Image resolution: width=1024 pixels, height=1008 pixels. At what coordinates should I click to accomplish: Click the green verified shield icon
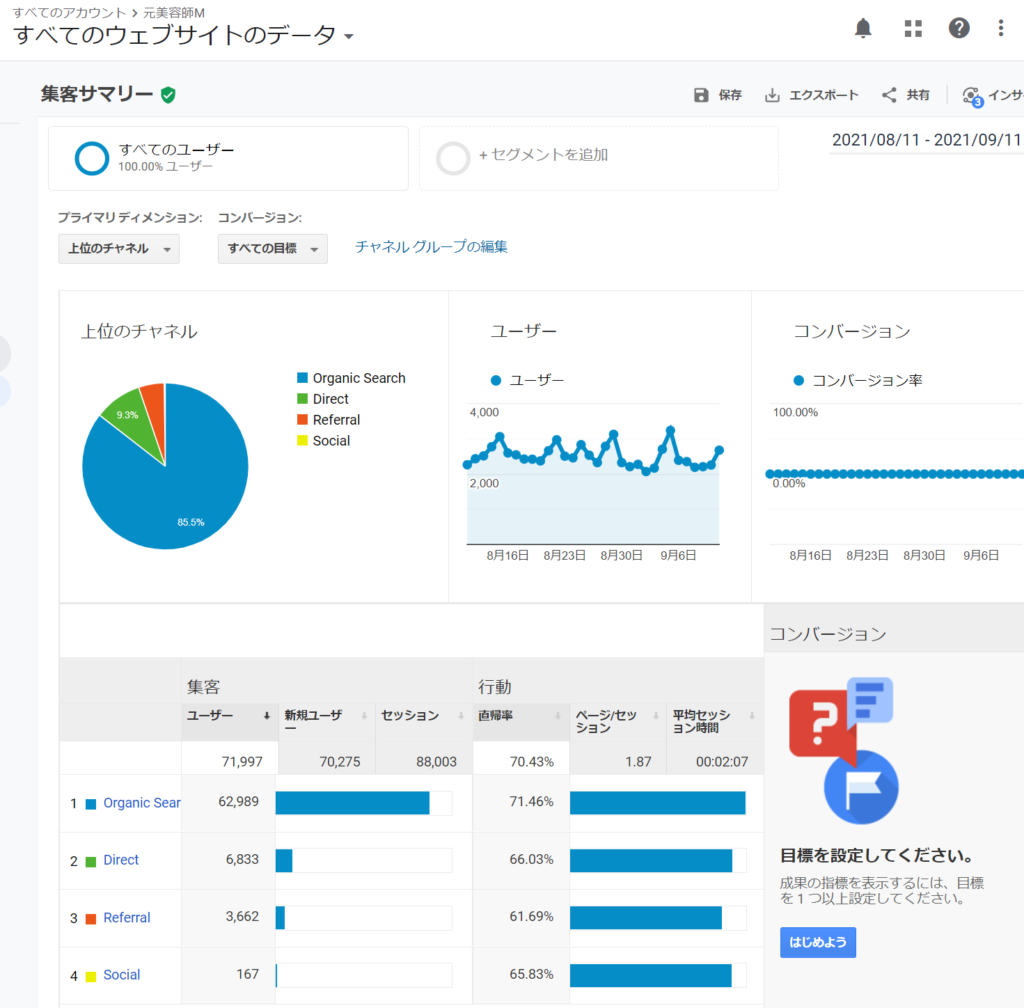(x=168, y=95)
